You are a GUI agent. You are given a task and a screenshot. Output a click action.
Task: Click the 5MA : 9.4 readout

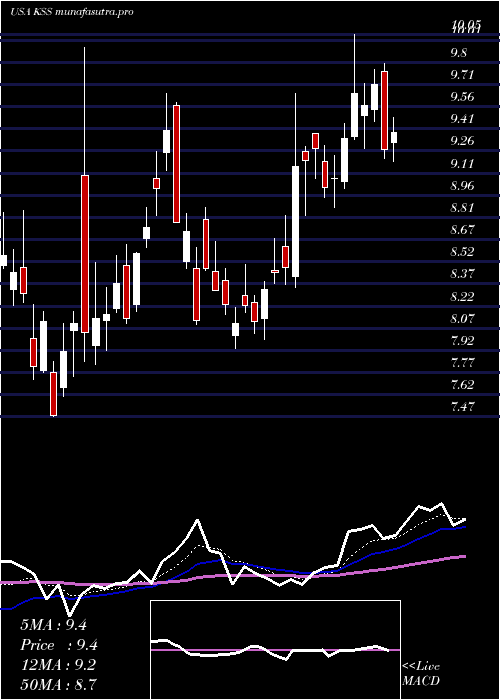(x=53, y=625)
